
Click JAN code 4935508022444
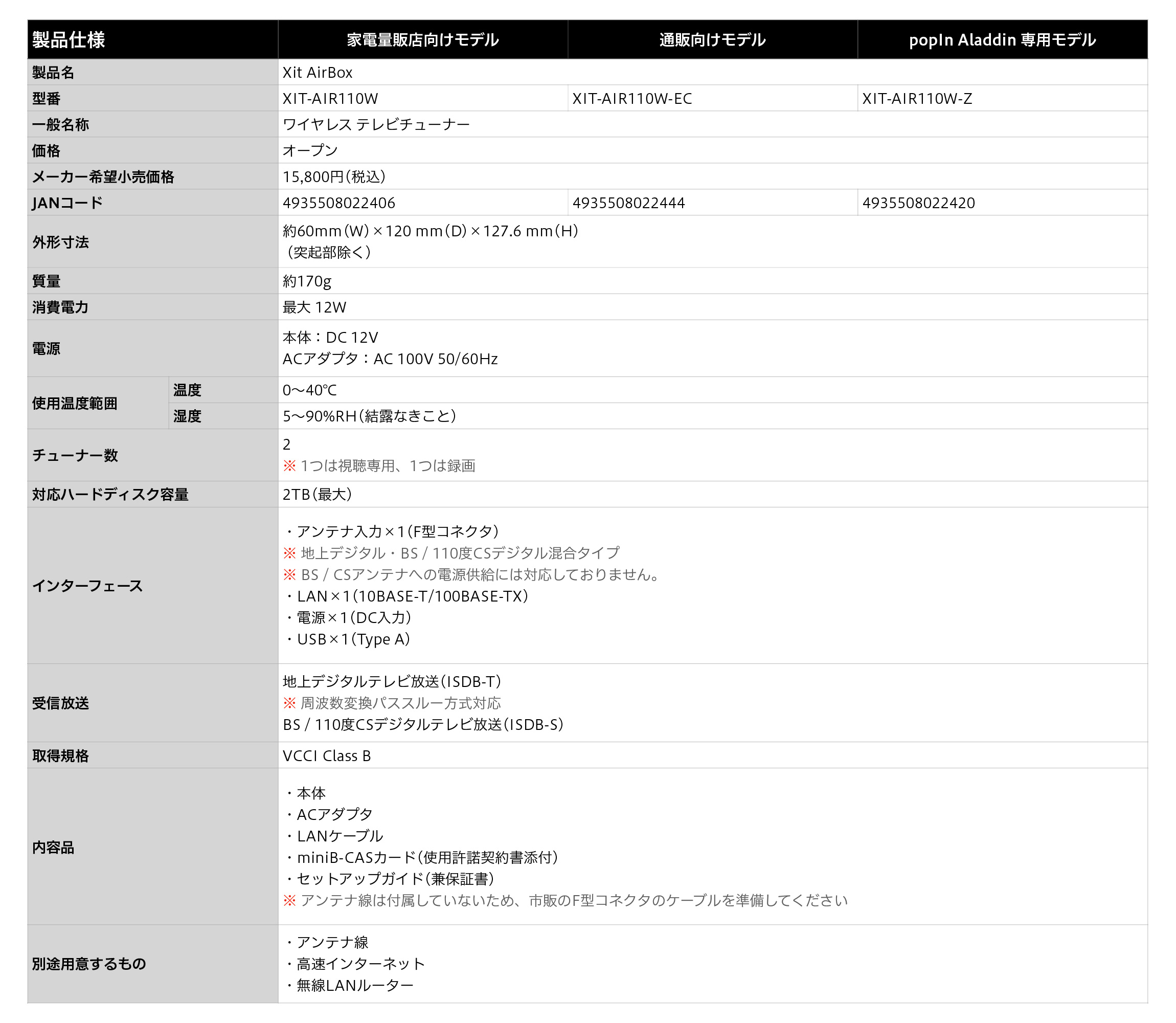(x=629, y=203)
